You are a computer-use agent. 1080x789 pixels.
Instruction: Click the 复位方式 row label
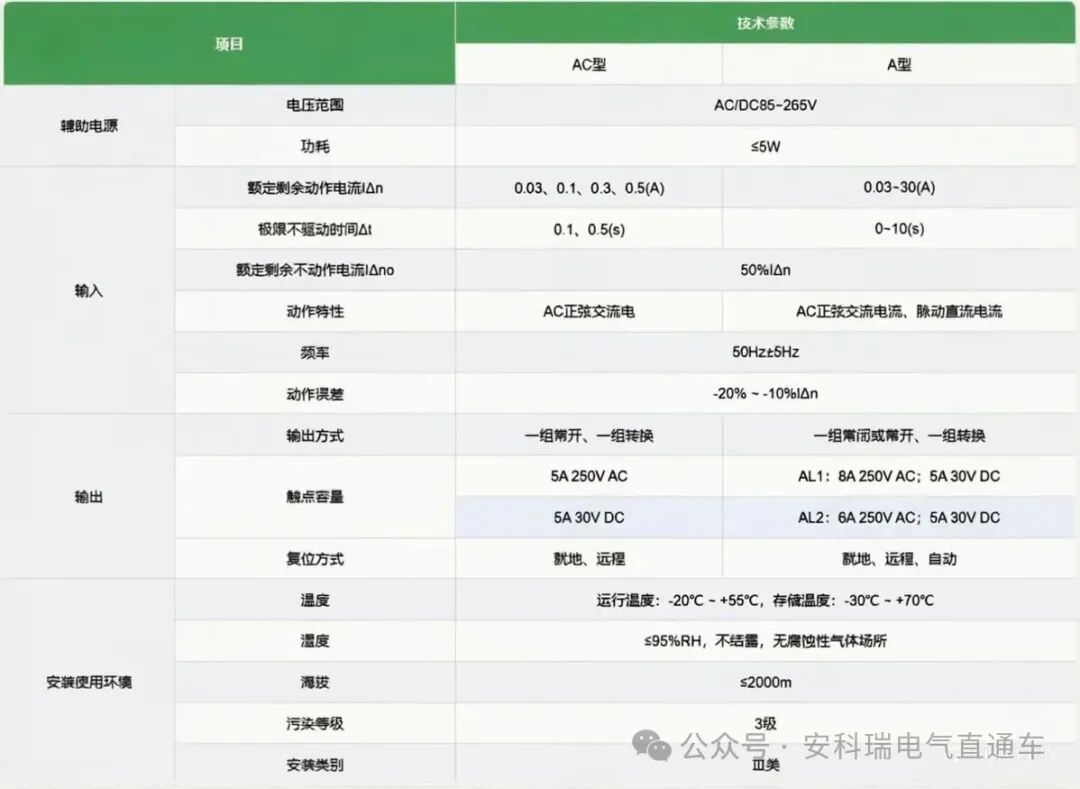tap(316, 559)
